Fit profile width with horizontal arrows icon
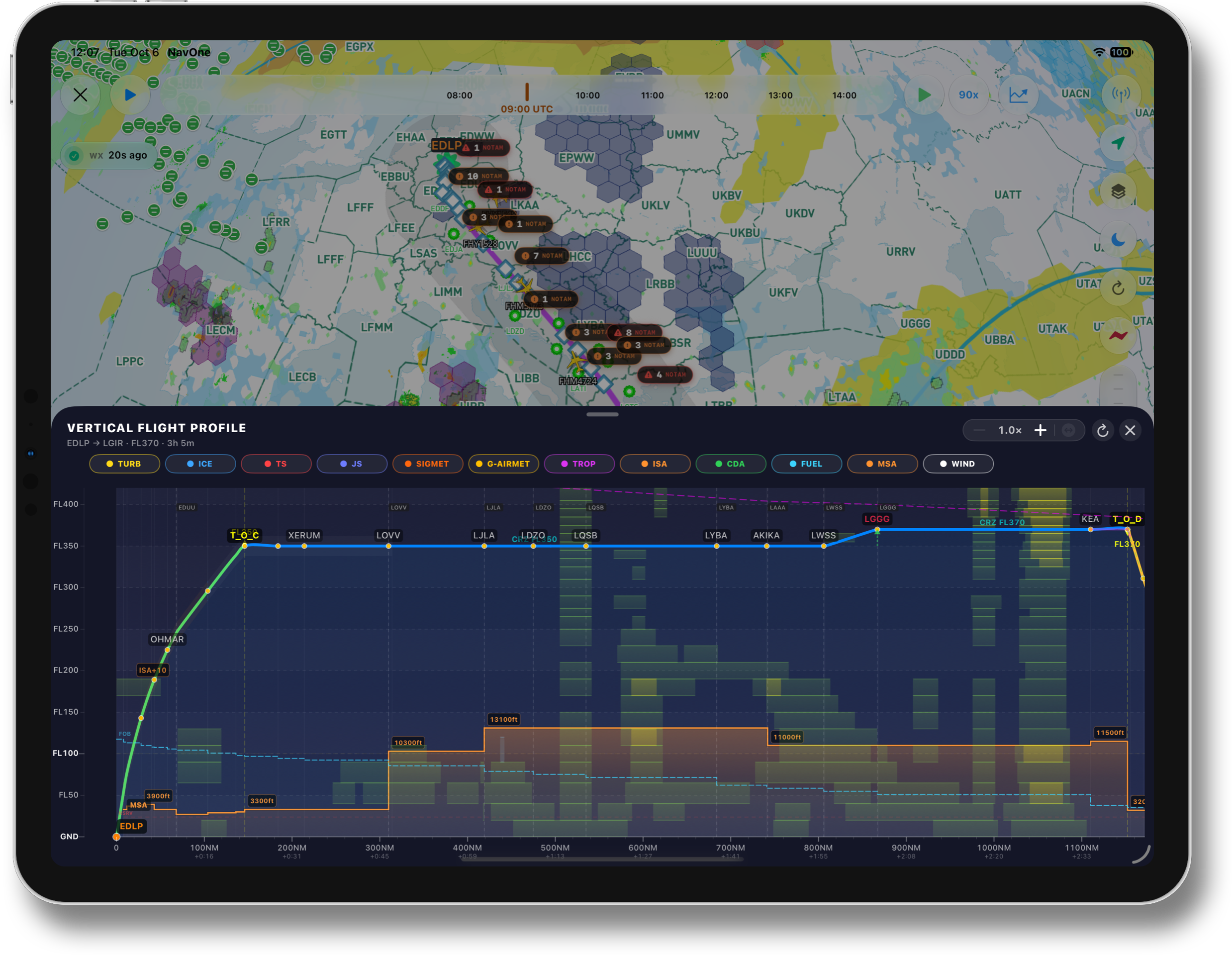The width and height of the screenshot is (1232, 955). click(1068, 430)
